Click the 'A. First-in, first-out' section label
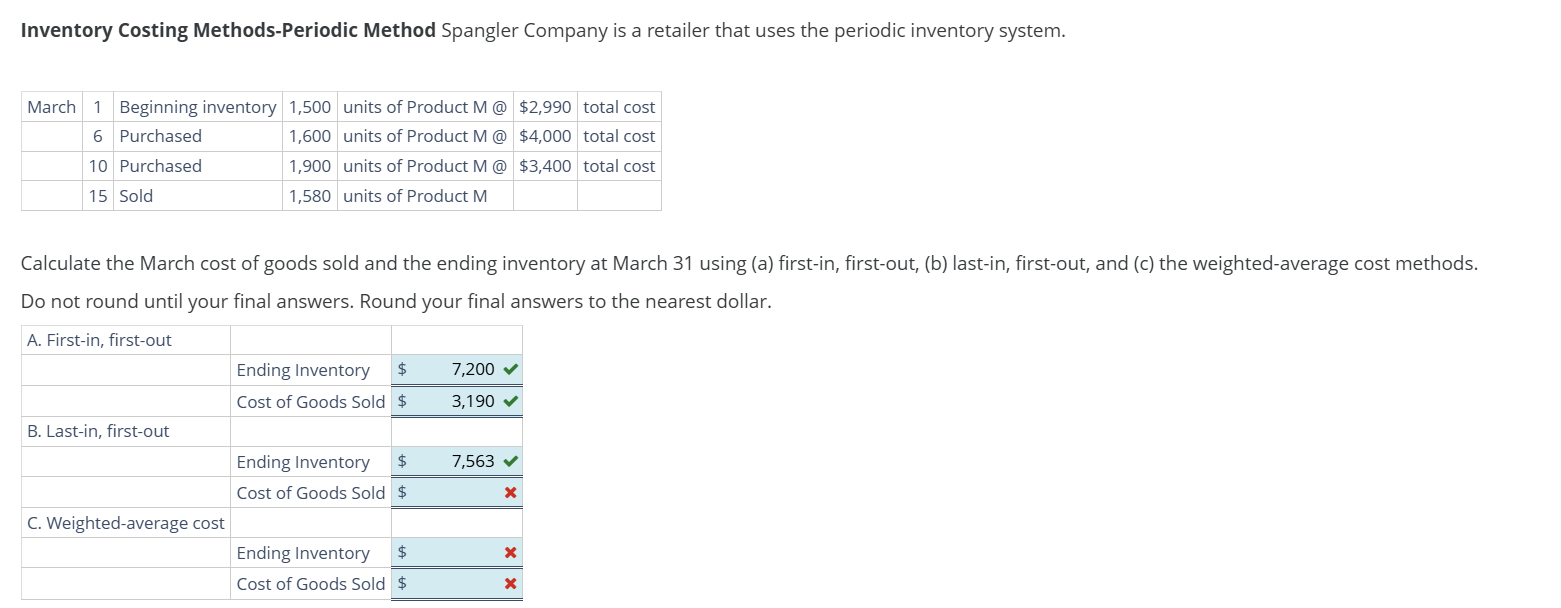The height and width of the screenshot is (608, 1561). coord(98,339)
